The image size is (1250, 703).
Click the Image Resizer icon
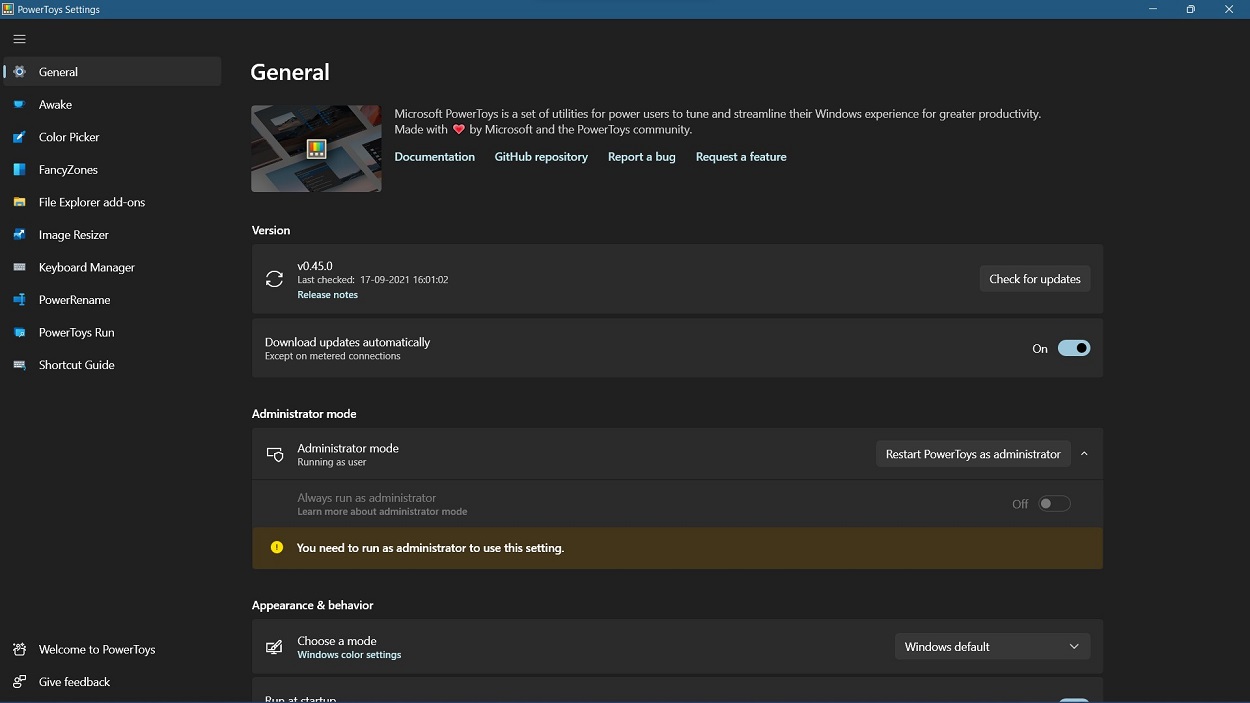[19, 235]
